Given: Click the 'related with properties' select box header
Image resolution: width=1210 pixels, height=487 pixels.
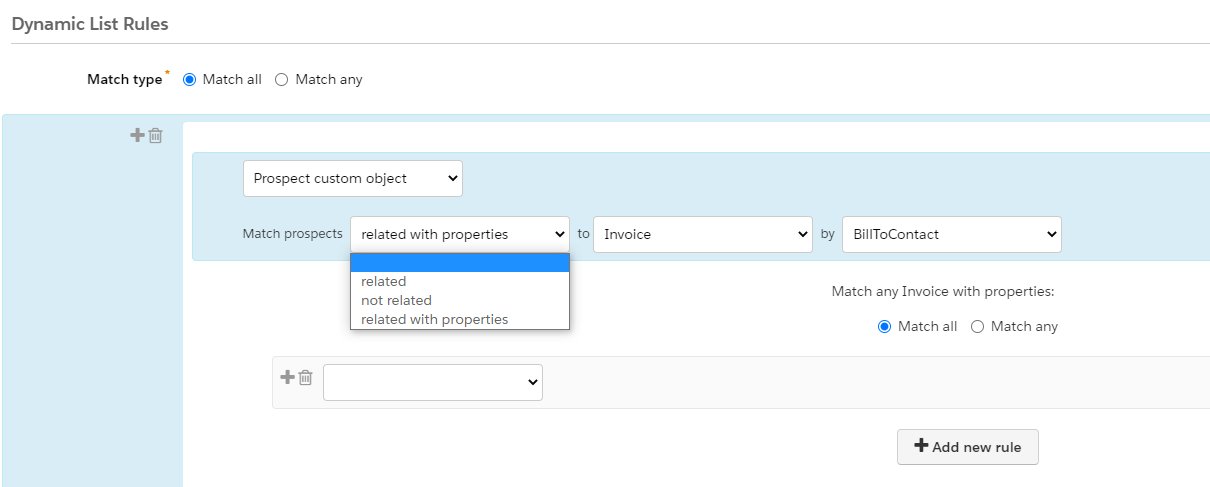Looking at the screenshot, I should click(x=459, y=234).
